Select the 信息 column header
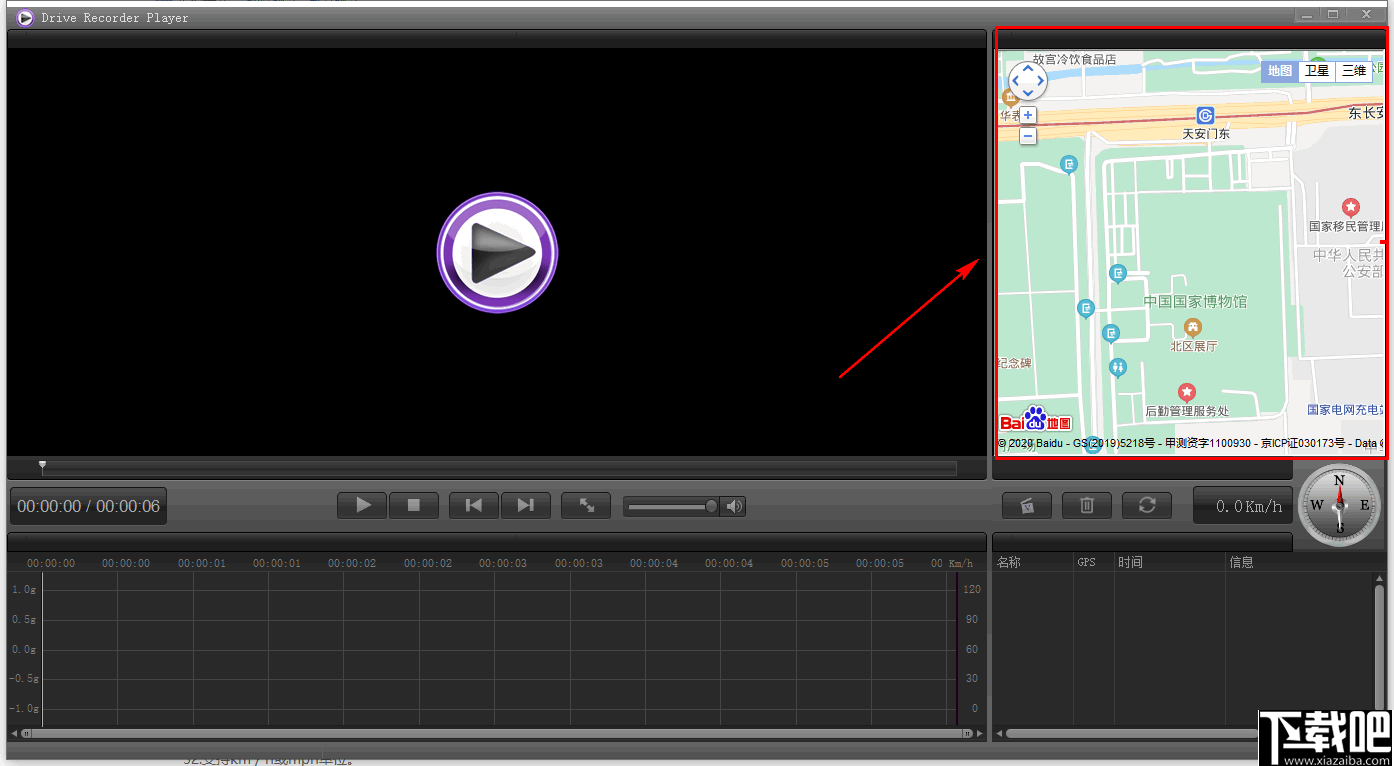1394x766 pixels. [x=1241, y=561]
